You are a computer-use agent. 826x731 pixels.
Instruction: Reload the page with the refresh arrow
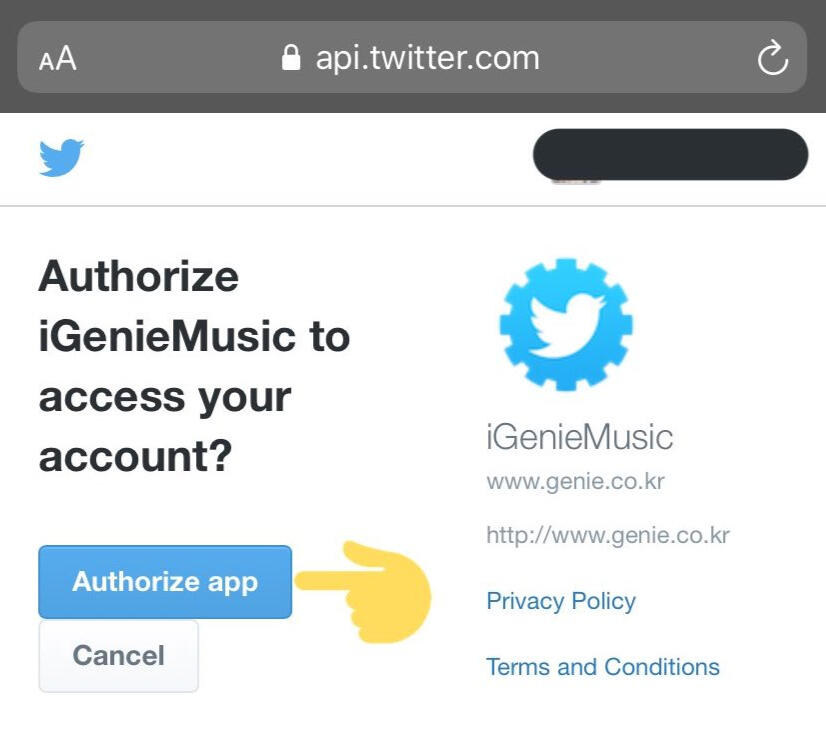pos(772,59)
